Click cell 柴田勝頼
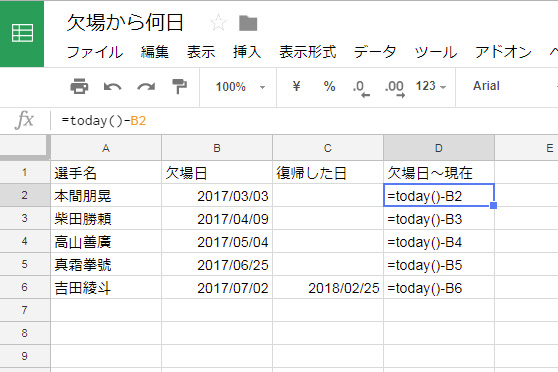This screenshot has height=372, width=558. coord(106,218)
